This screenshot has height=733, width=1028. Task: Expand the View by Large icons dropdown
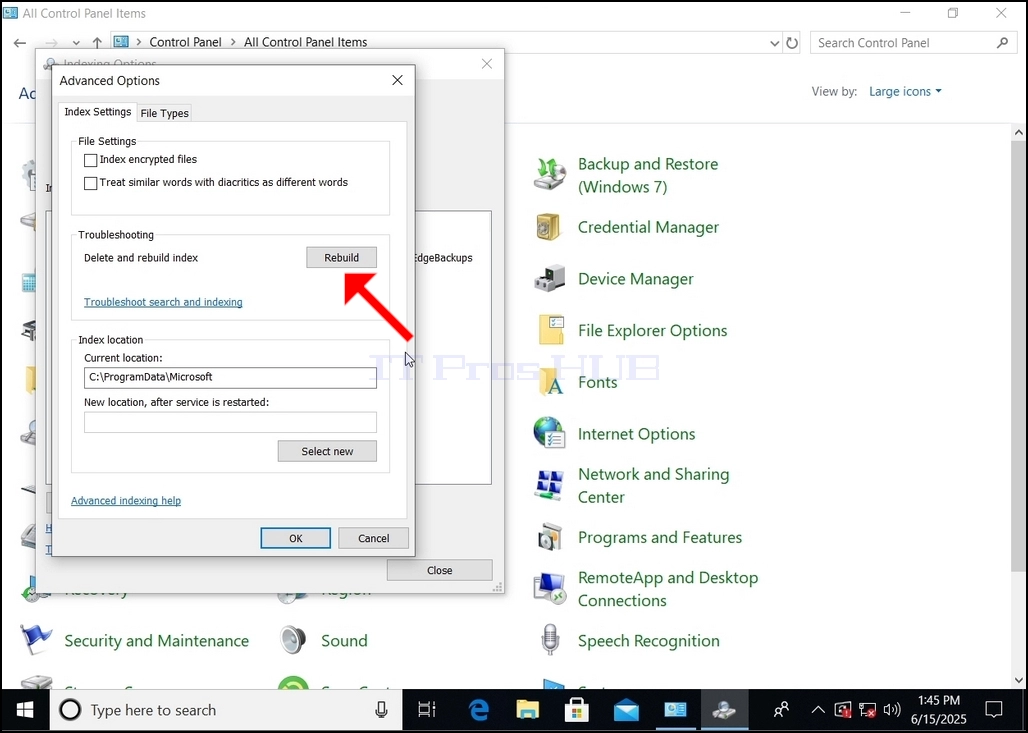(x=905, y=91)
